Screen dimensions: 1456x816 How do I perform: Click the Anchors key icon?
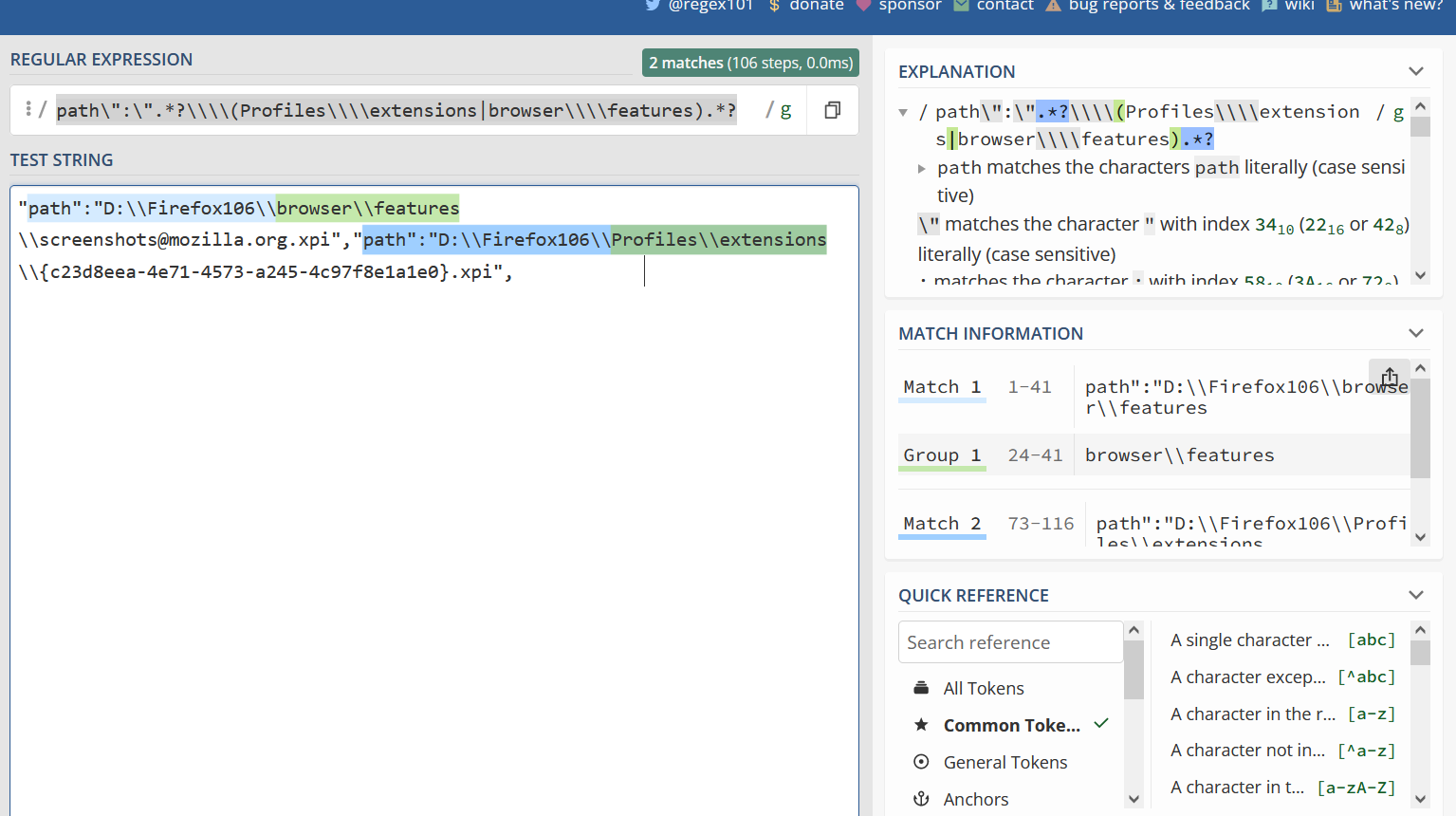(x=921, y=799)
